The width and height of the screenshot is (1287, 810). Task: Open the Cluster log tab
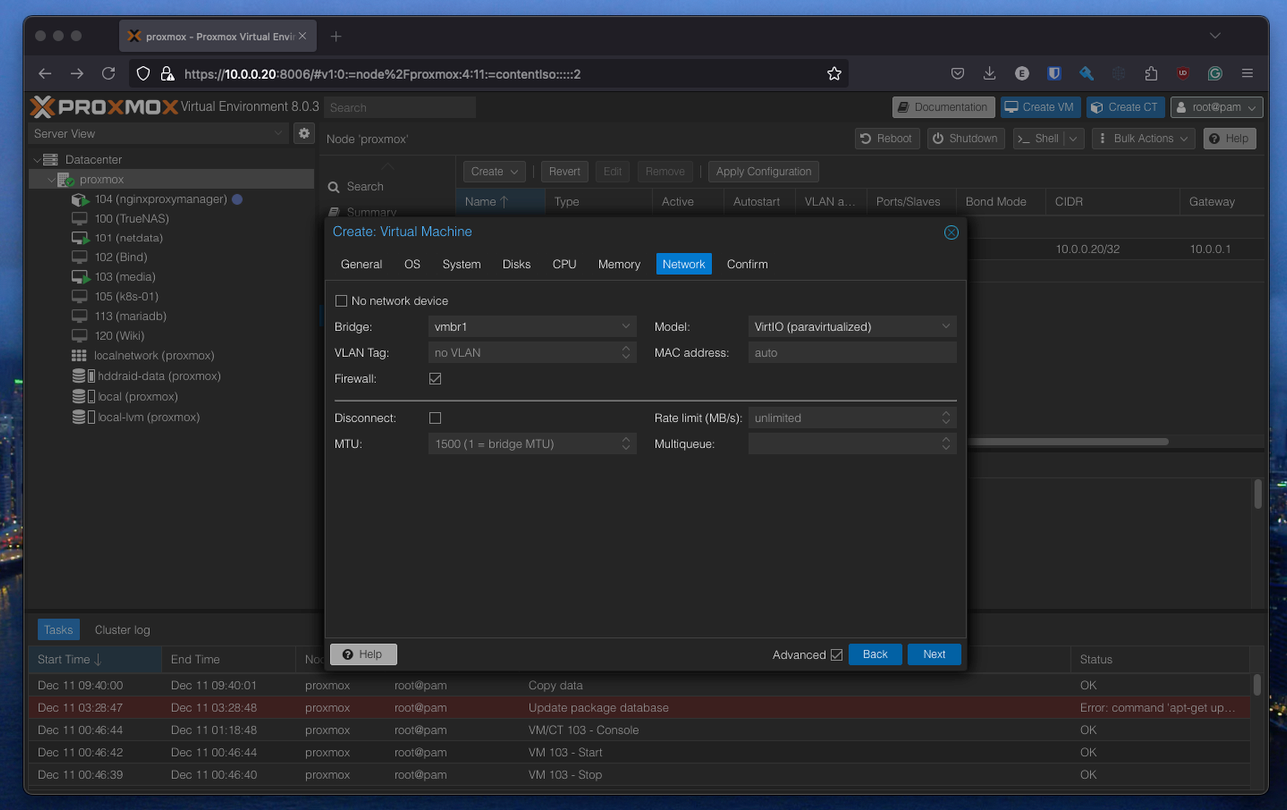click(122, 630)
